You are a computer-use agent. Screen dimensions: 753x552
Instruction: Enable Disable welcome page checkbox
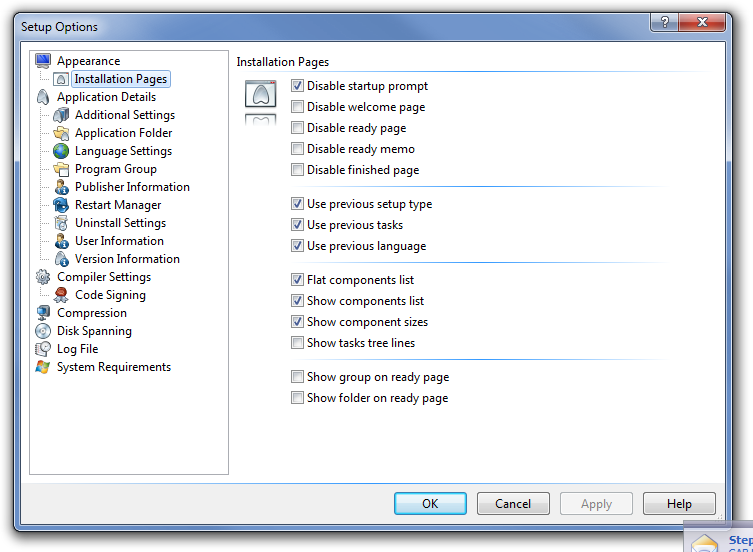(297, 107)
